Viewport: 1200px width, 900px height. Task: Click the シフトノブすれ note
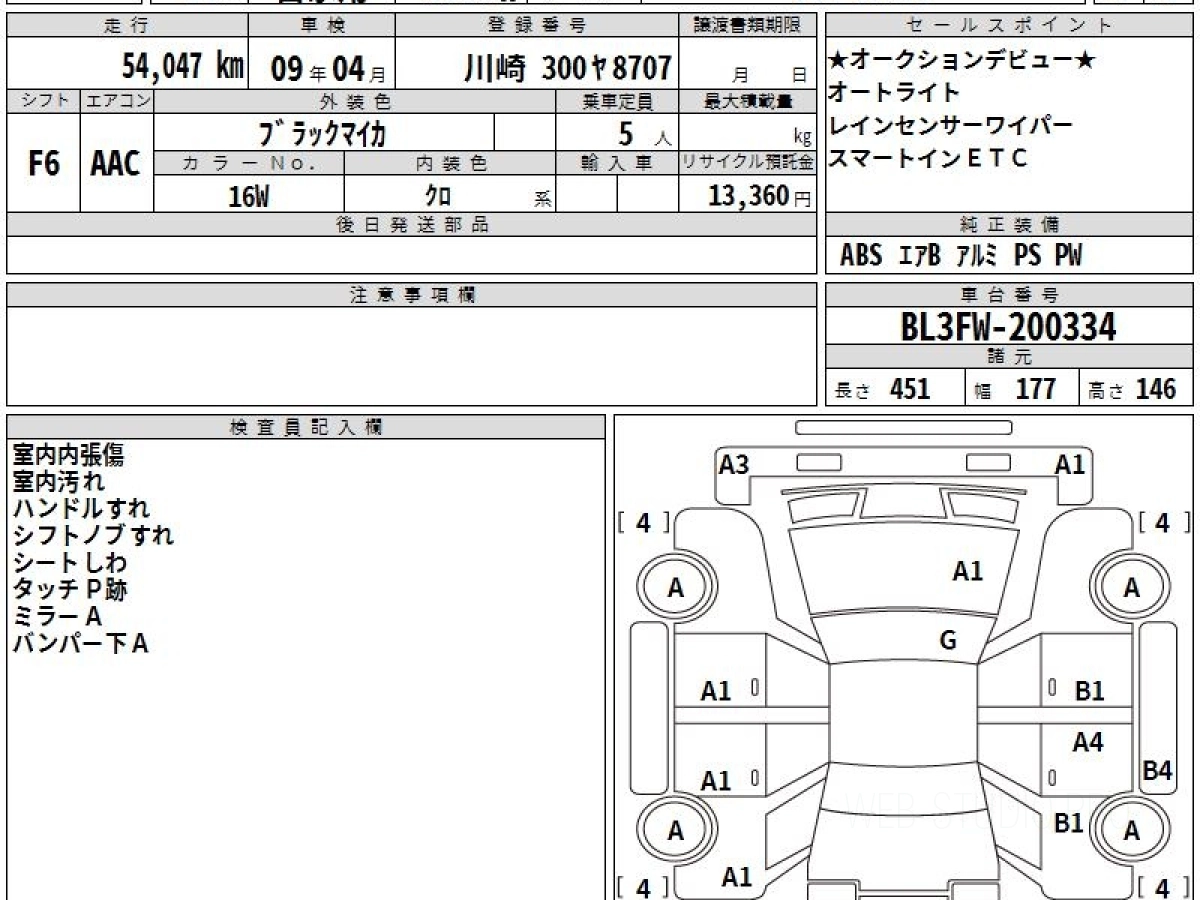coord(93,535)
